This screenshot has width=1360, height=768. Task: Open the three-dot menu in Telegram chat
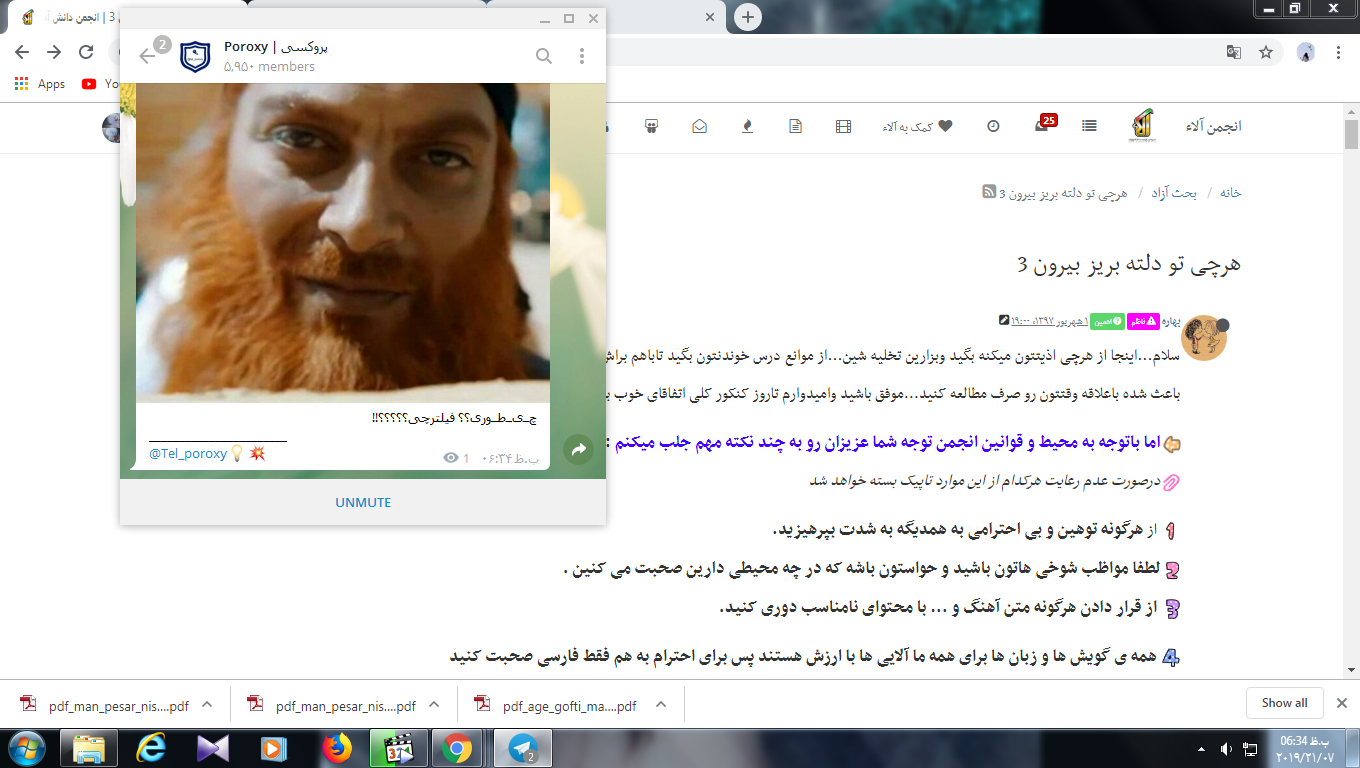pyautogui.click(x=582, y=56)
